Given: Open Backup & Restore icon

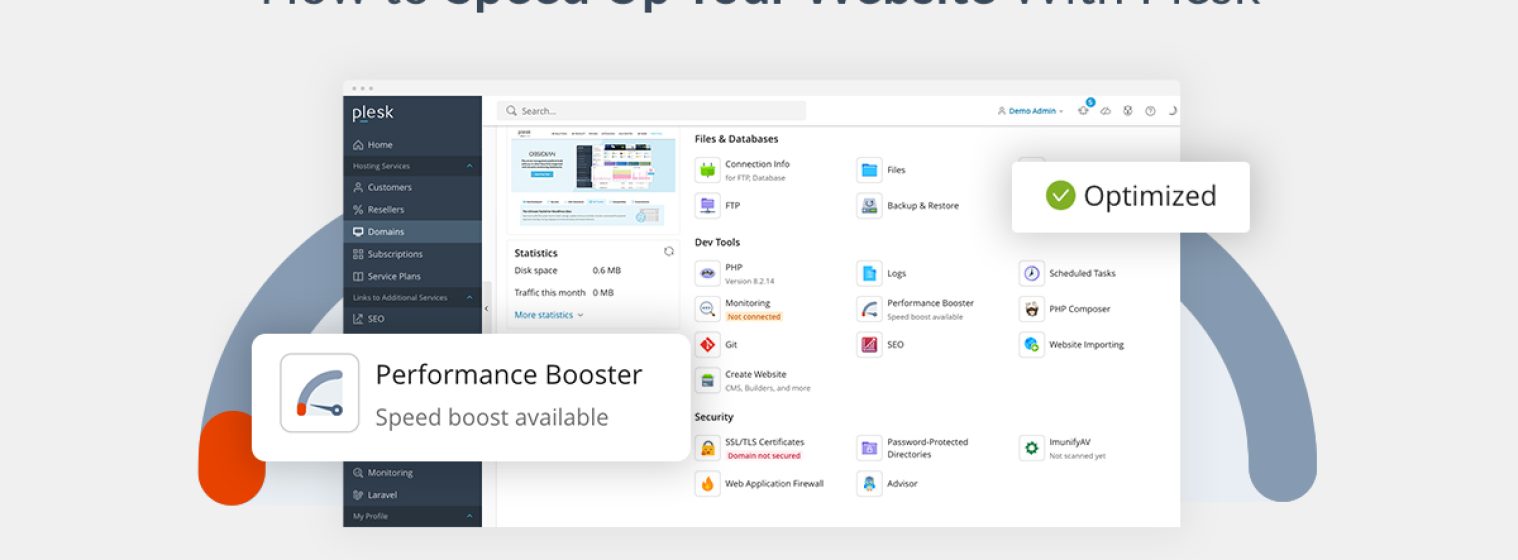Looking at the screenshot, I should 869,206.
